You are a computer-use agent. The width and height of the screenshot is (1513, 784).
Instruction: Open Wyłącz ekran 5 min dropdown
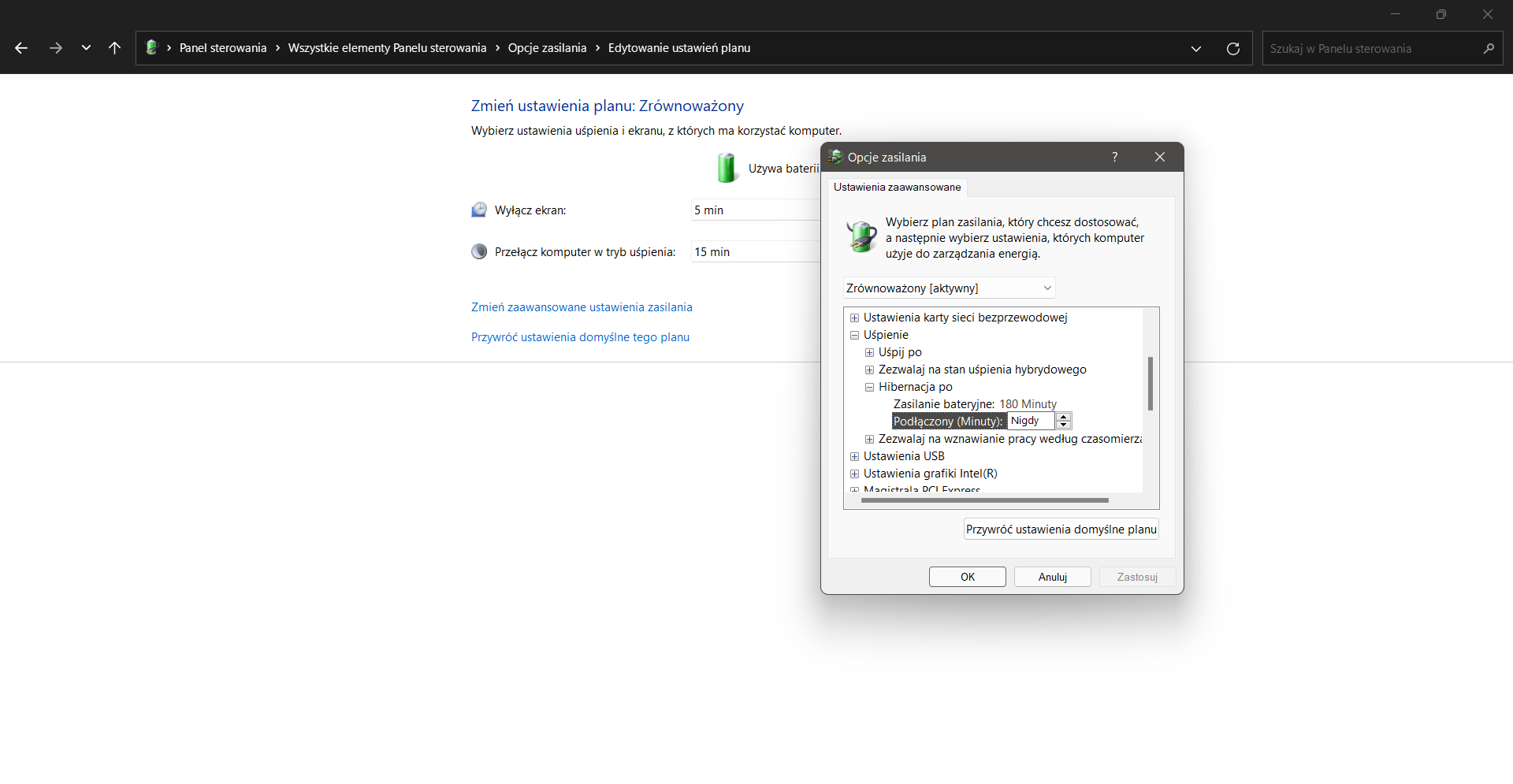point(756,210)
